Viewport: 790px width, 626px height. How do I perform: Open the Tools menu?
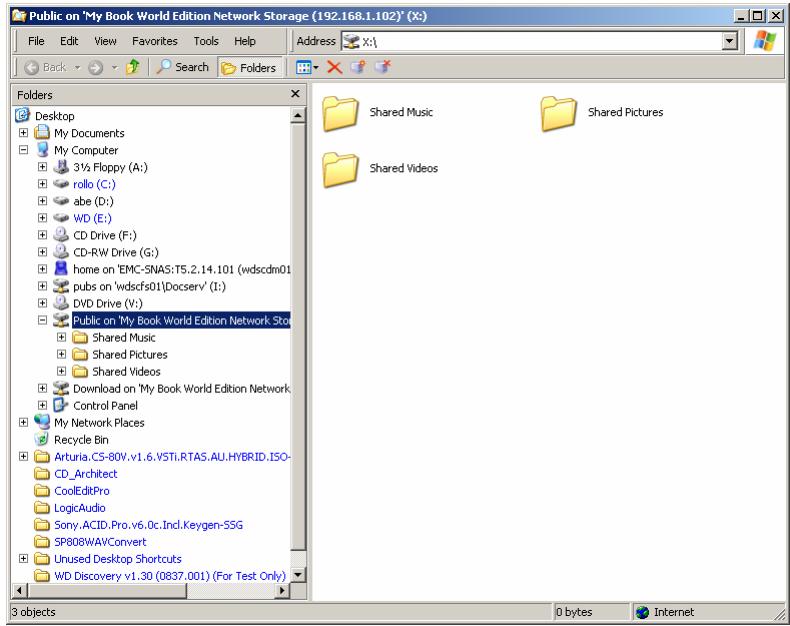tap(206, 41)
